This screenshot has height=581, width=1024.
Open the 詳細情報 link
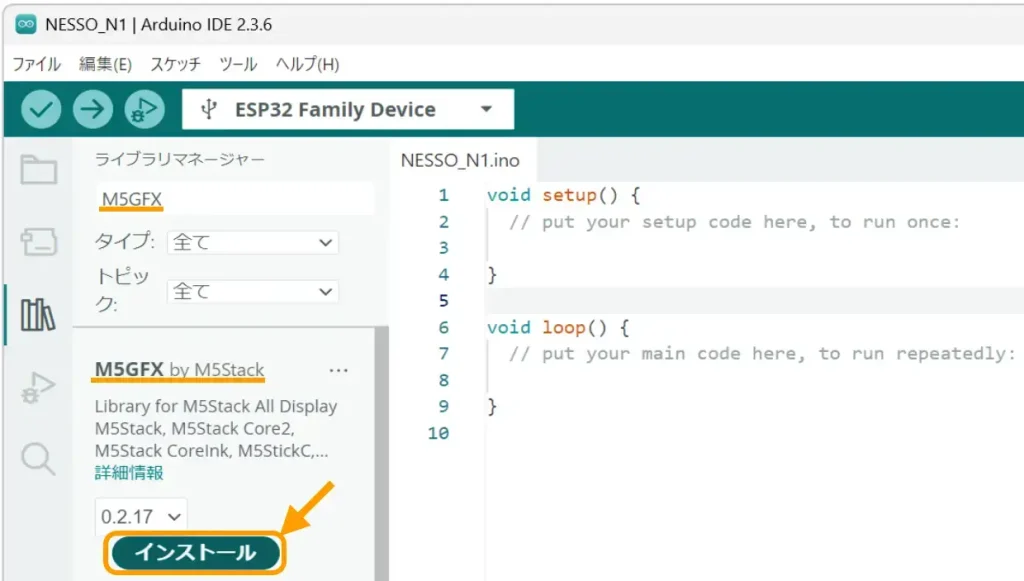129,472
